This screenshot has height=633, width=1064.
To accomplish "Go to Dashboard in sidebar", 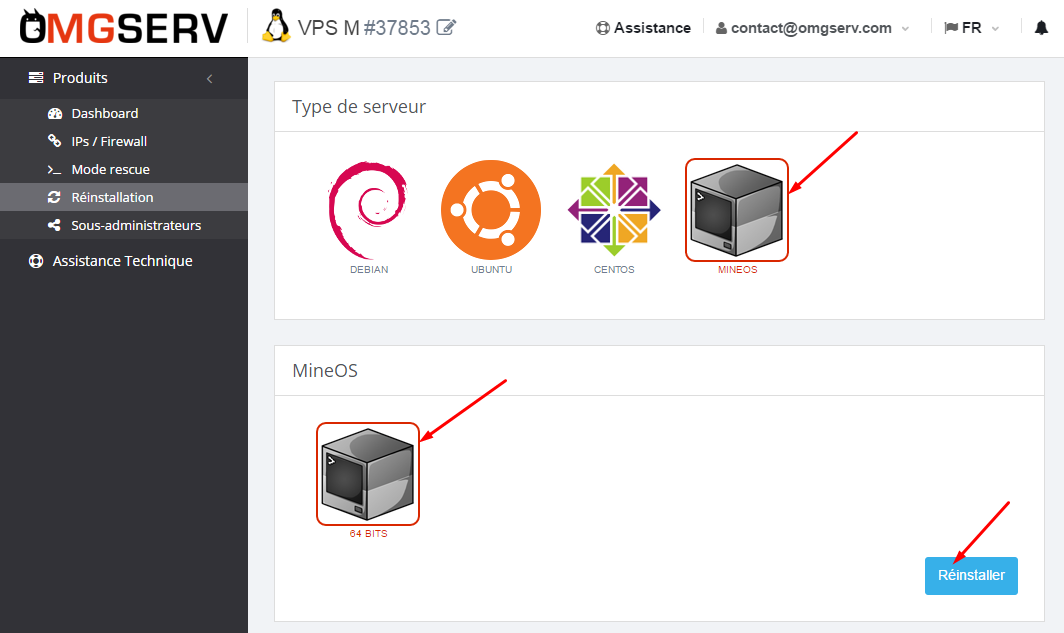I will coord(124,113).
